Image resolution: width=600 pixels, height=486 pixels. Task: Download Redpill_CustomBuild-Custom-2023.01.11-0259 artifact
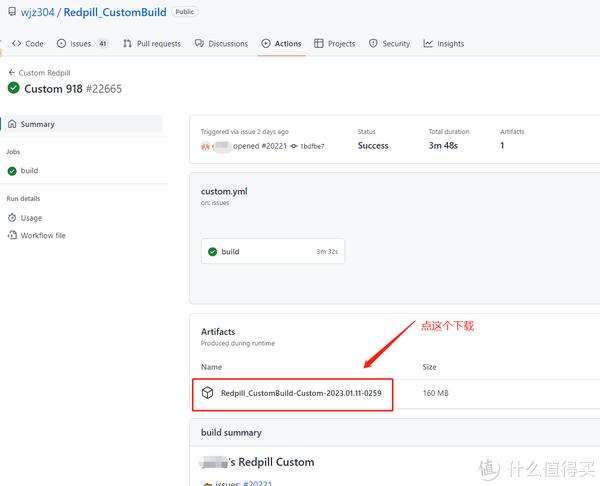tap(301, 393)
